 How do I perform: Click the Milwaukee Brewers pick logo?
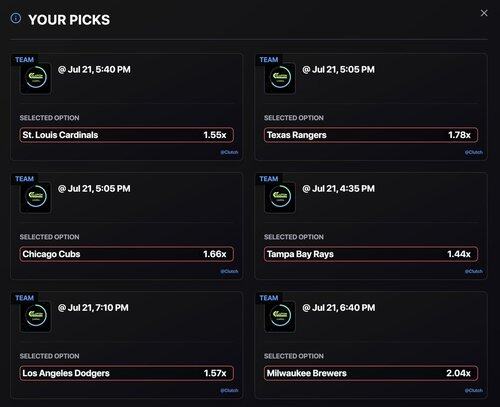click(x=280, y=316)
